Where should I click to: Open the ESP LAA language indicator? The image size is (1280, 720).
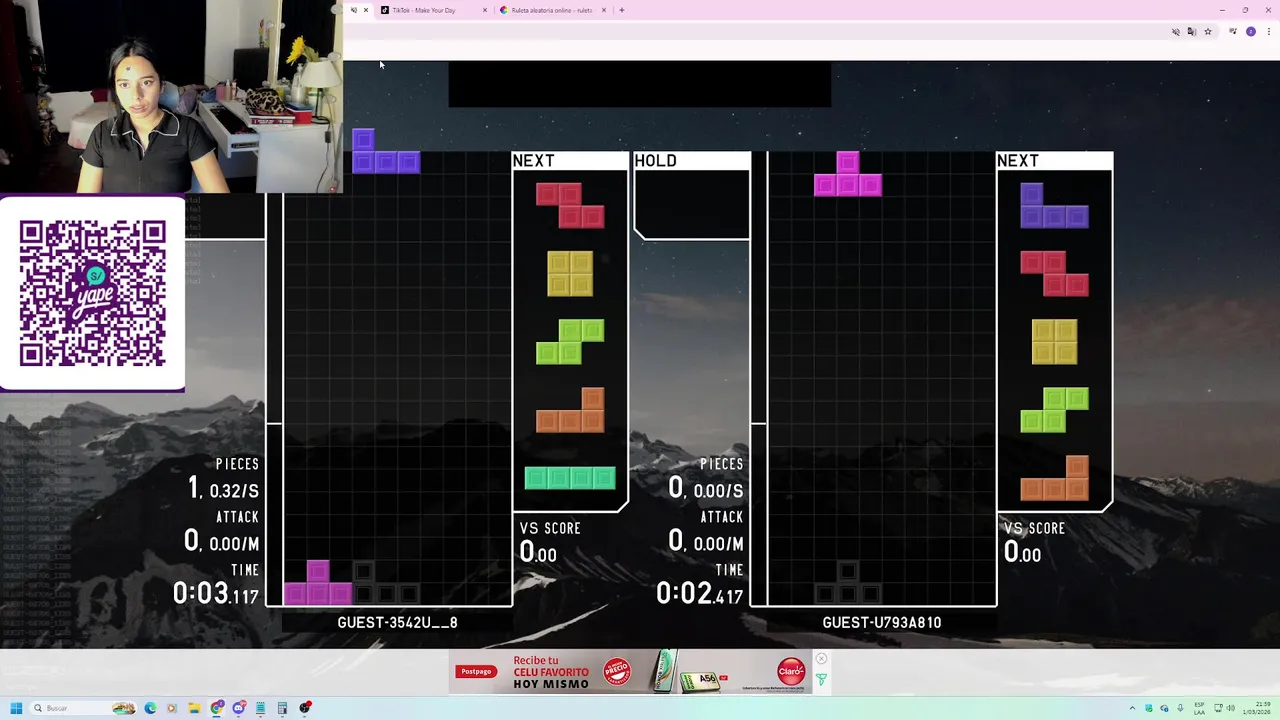tap(1199, 708)
